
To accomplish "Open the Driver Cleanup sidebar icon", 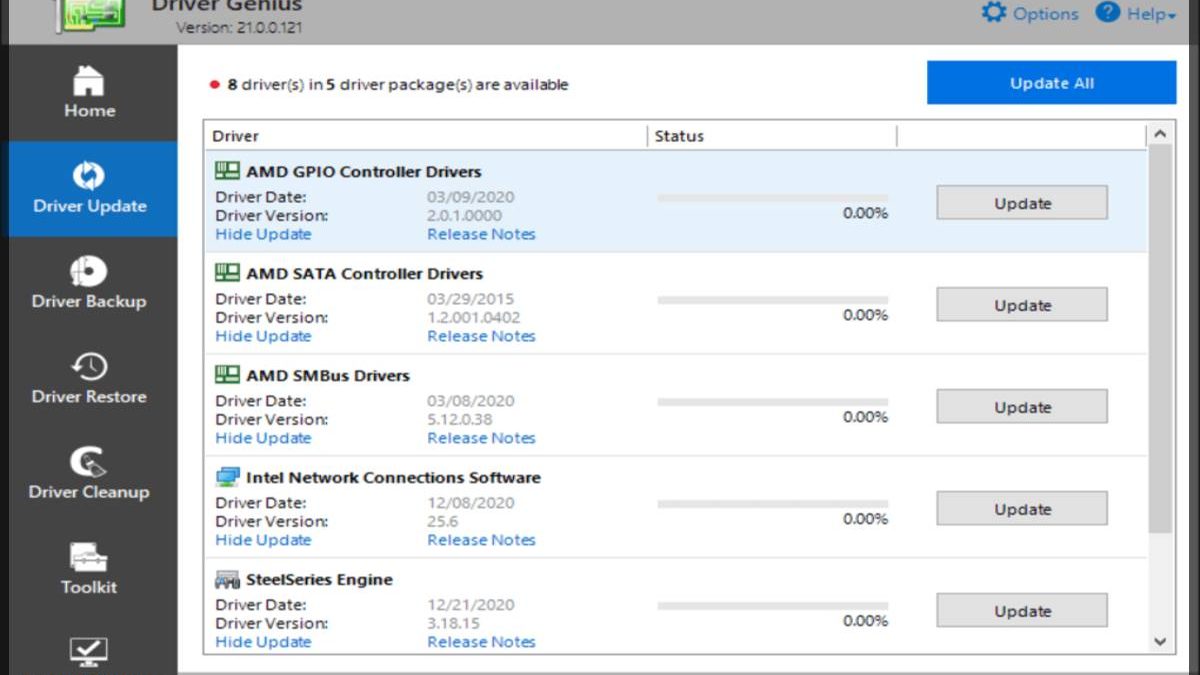I will point(89,461).
